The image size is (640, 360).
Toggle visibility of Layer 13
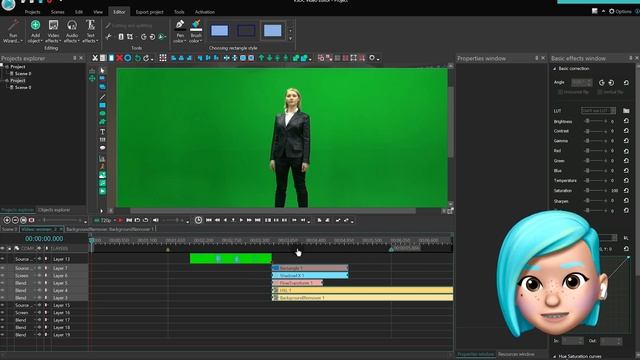[3, 259]
